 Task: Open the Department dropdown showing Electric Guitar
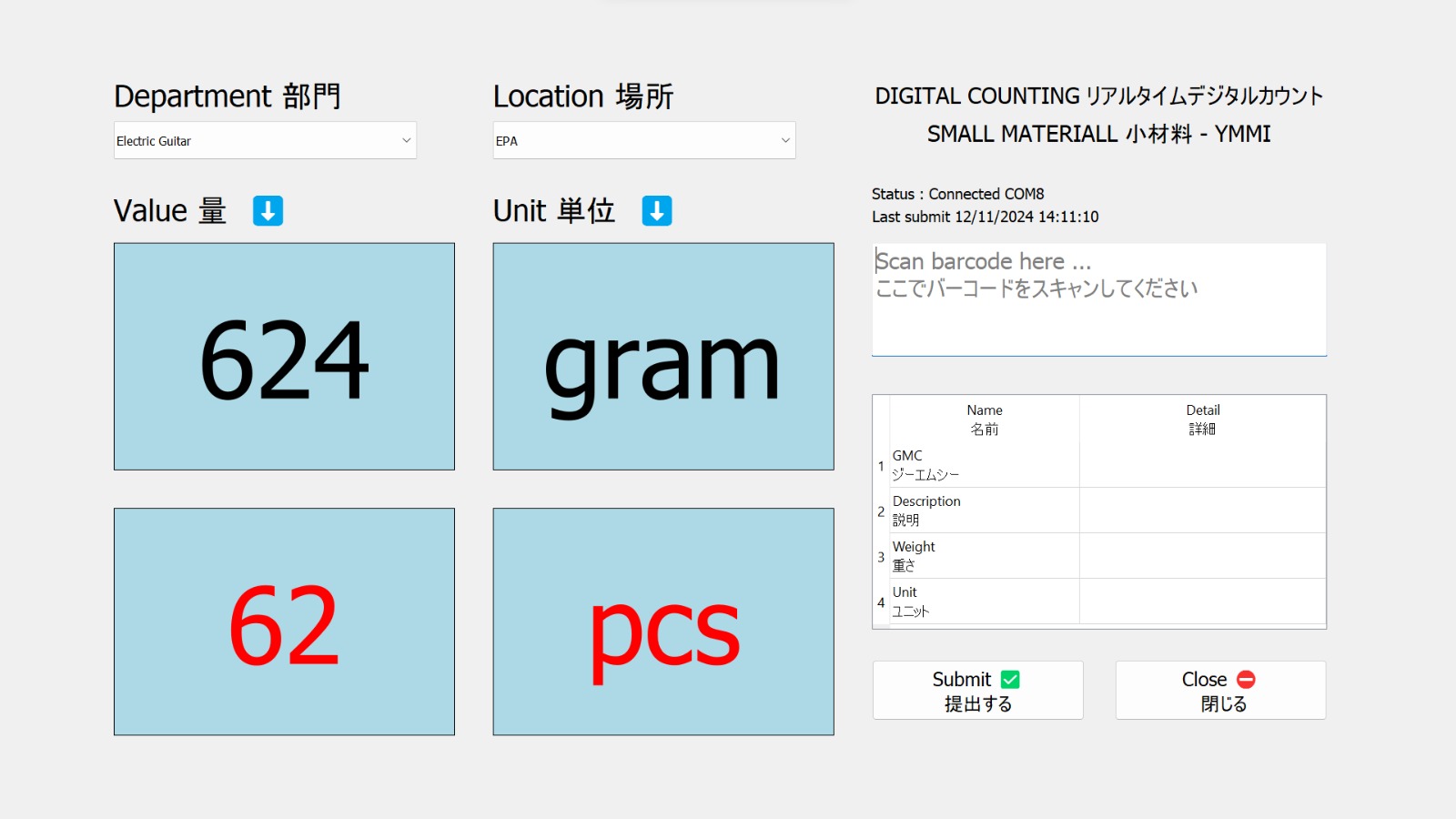(264, 141)
